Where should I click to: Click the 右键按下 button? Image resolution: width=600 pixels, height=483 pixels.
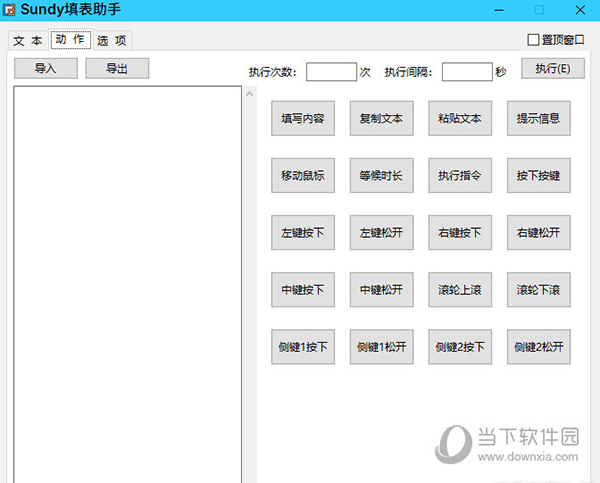click(460, 232)
